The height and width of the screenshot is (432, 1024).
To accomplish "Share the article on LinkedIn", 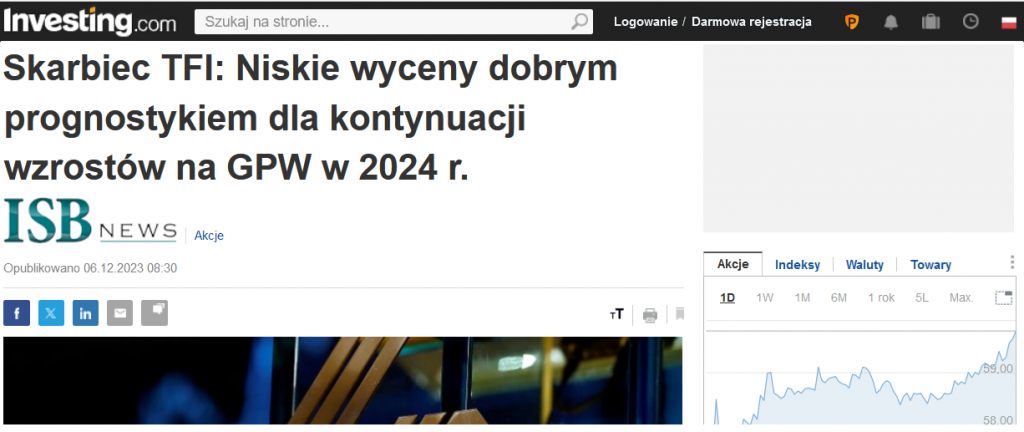I will tap(86, 313).
